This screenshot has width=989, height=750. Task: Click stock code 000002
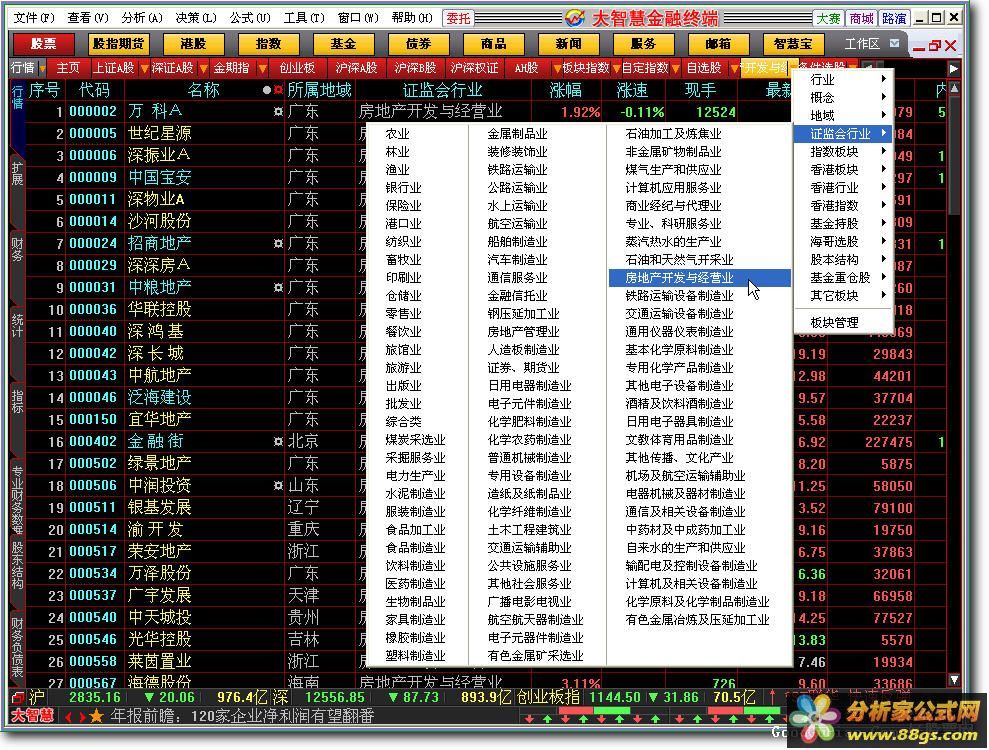[93, 112]
